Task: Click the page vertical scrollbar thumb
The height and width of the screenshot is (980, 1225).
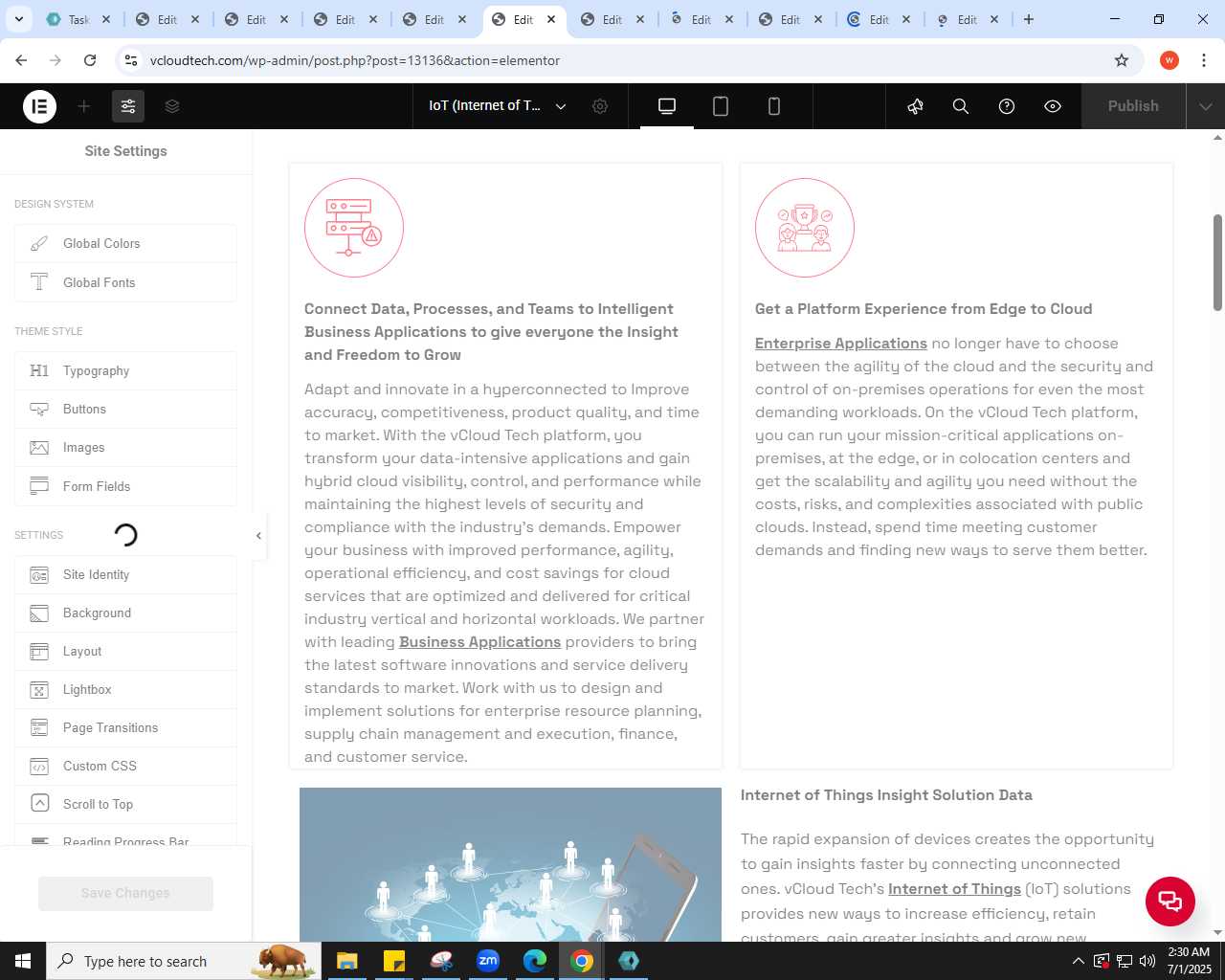Action: tap(1217, 262)
